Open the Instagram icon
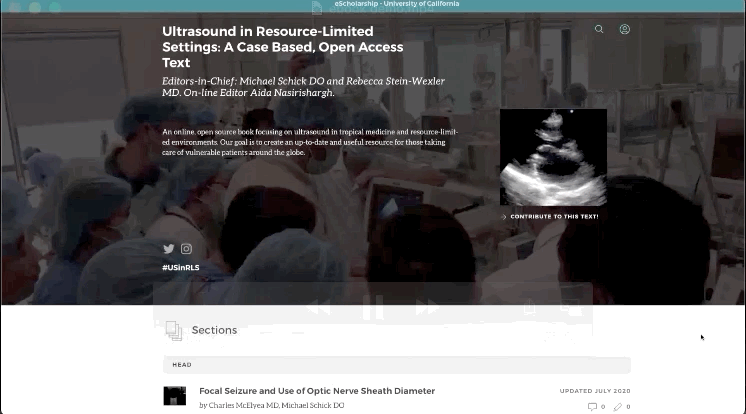 pyautogui.click(x=186, y=249)
